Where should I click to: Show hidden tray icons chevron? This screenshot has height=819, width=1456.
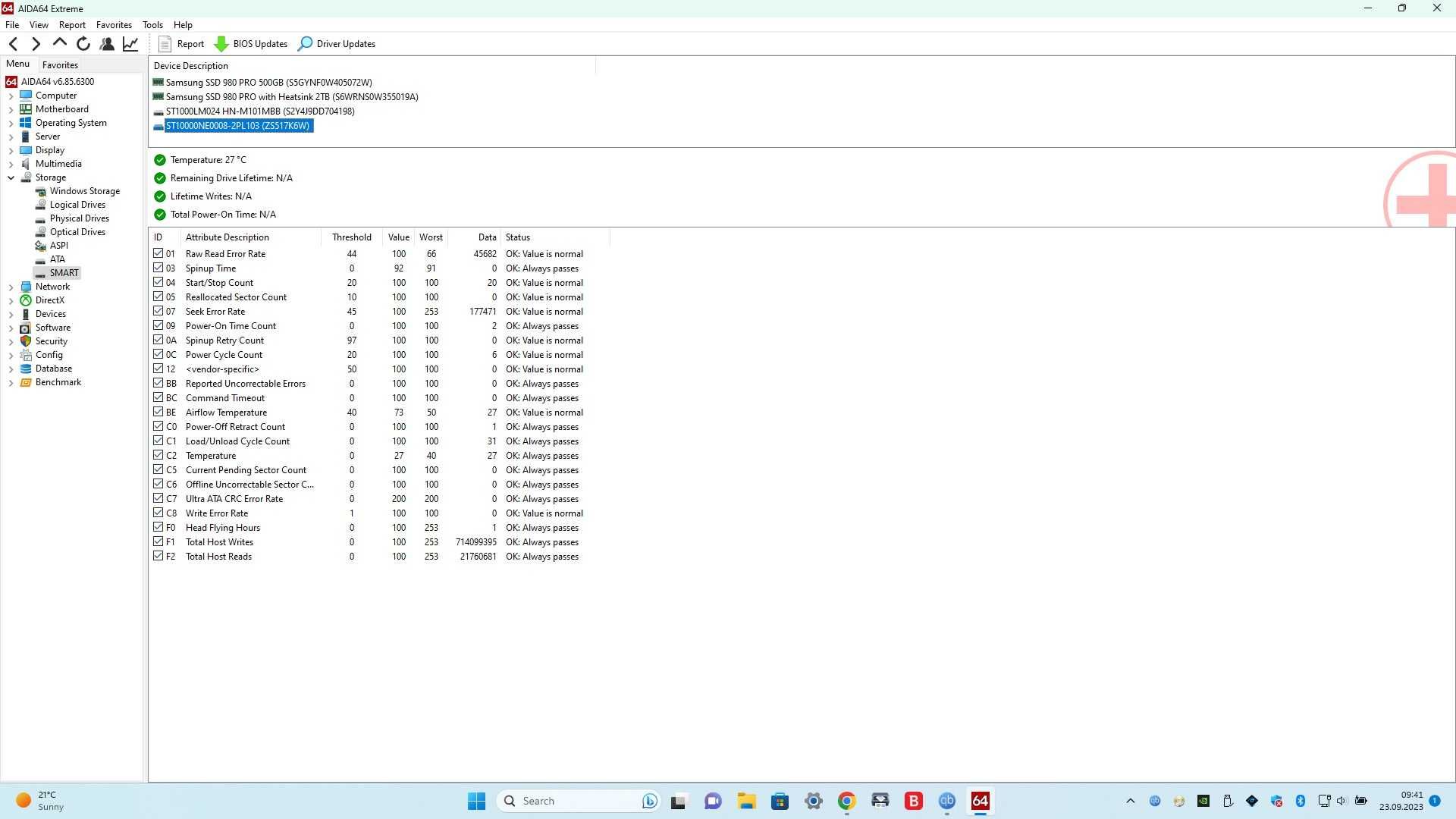[1130, 801]
